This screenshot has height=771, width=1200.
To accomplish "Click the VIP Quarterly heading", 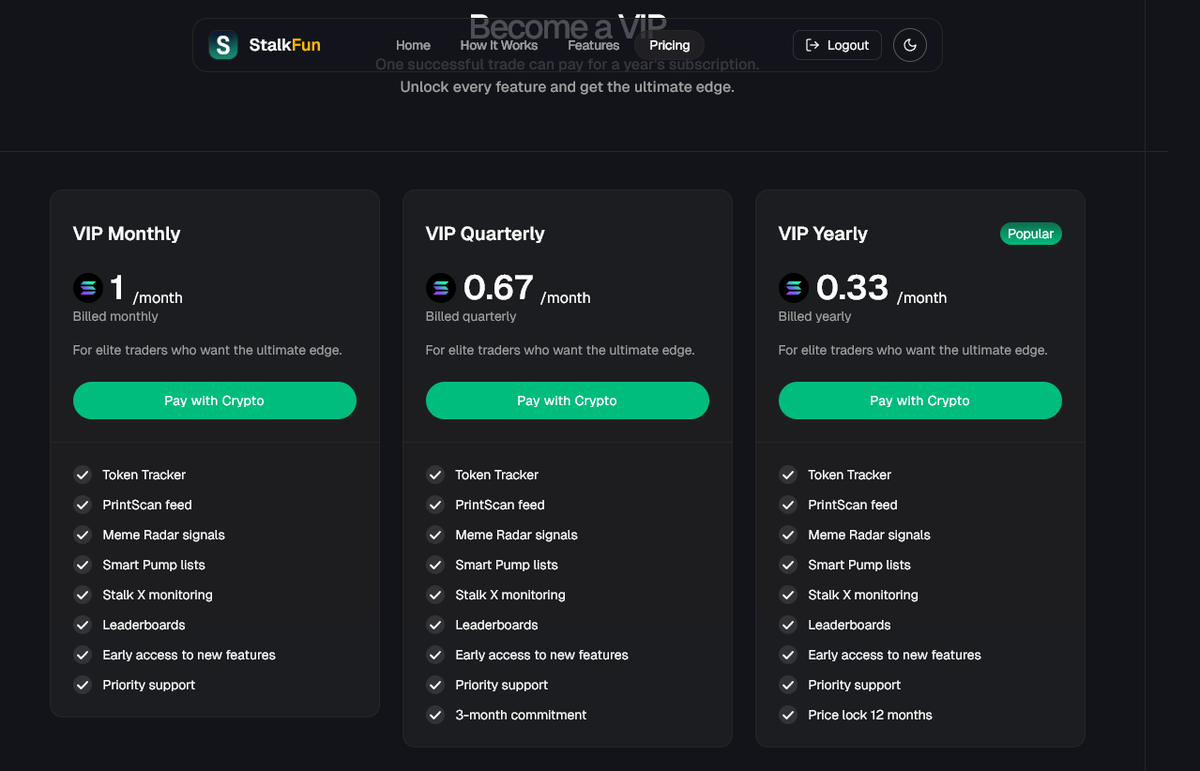I will tap(485, 234).
